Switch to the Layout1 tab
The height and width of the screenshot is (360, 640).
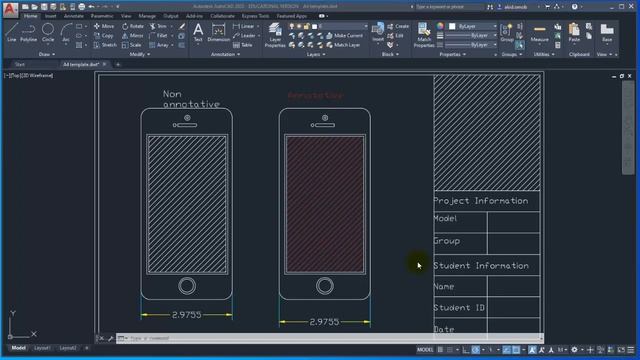(x=42, y=348)
